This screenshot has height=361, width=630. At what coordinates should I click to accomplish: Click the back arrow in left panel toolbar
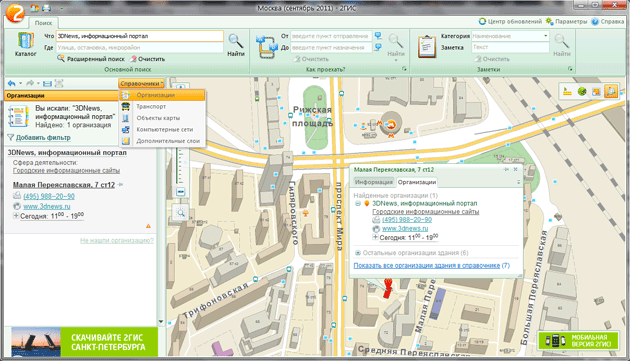[11, 83]
